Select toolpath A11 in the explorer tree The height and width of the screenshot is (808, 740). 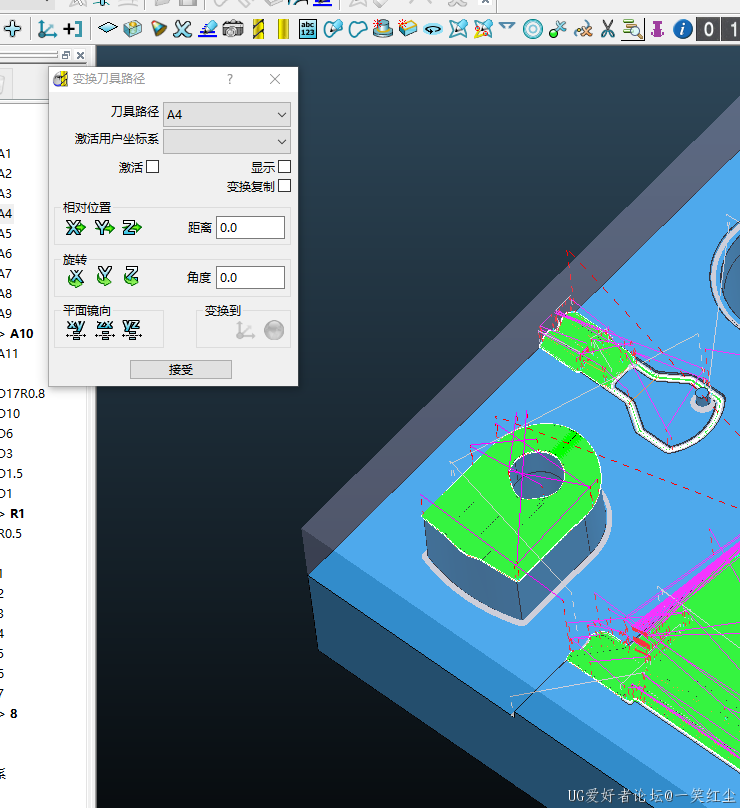pyautogui.click(x=9, y=354)
